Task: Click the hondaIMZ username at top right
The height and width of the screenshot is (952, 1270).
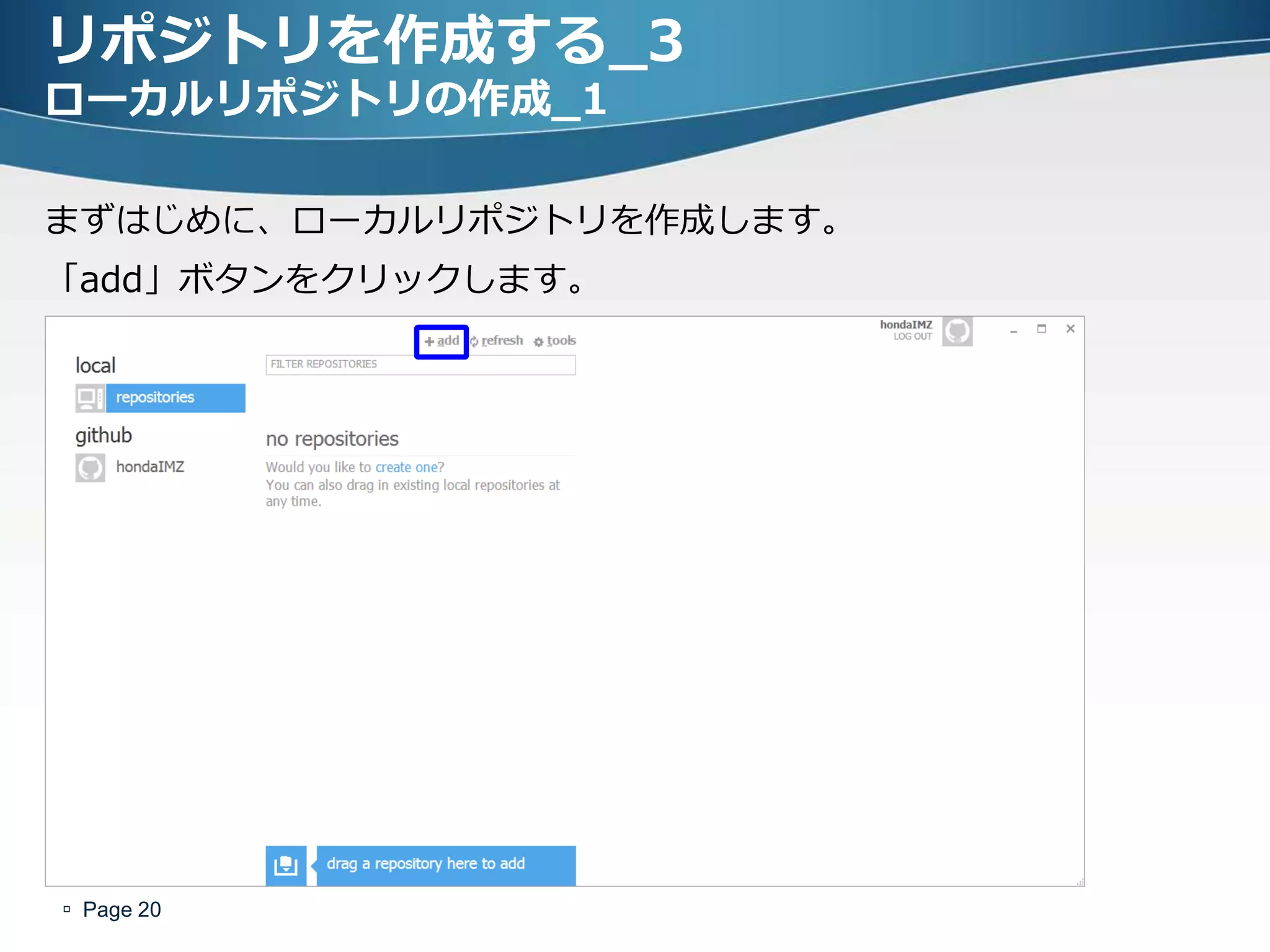Action: [x=906, y=325]
